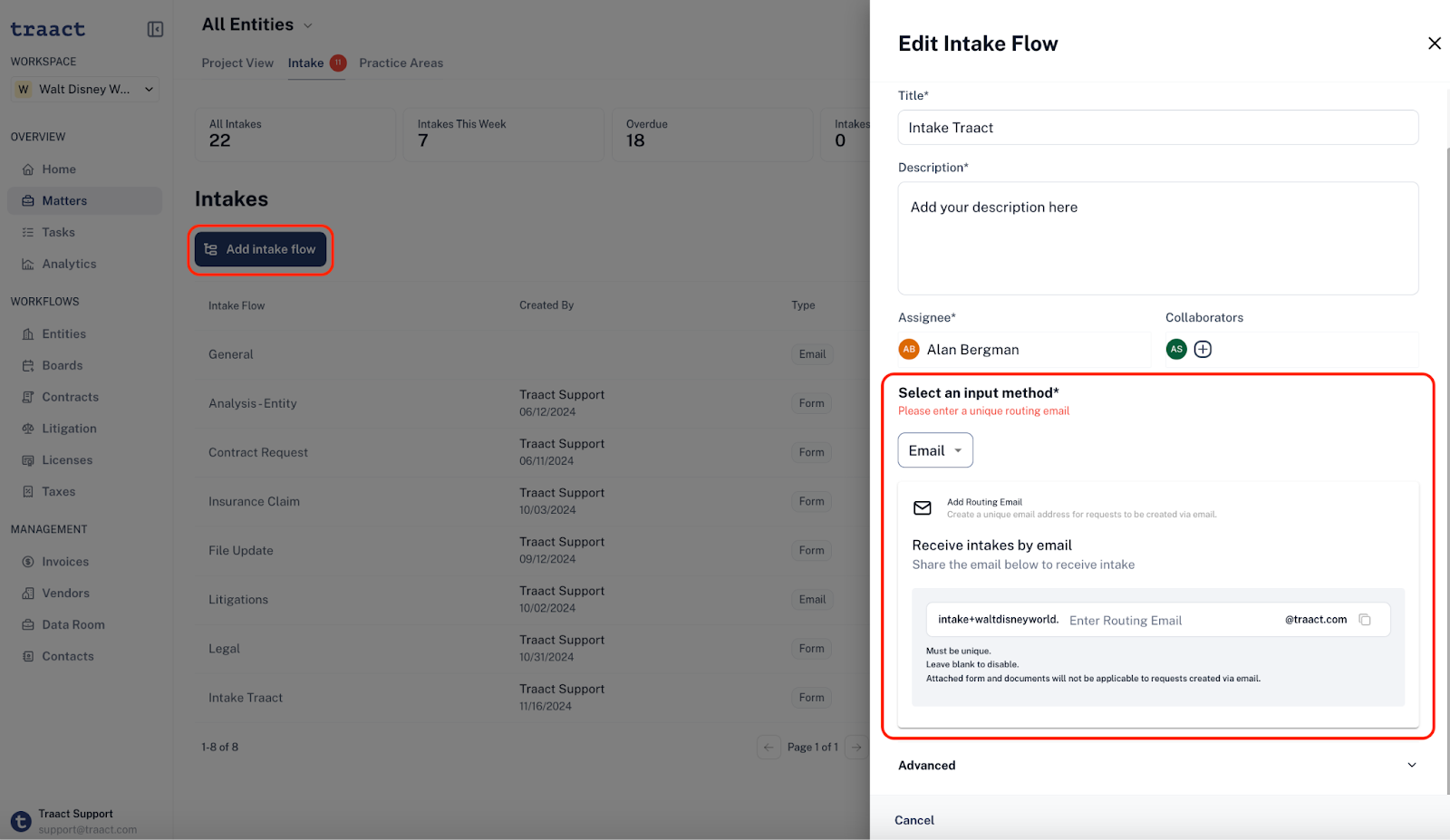Image resolution: width=1450 pixels, height=840 pixels.
Task: Open the Walt Disney workspace dropdown
Action: coord(85,89)
